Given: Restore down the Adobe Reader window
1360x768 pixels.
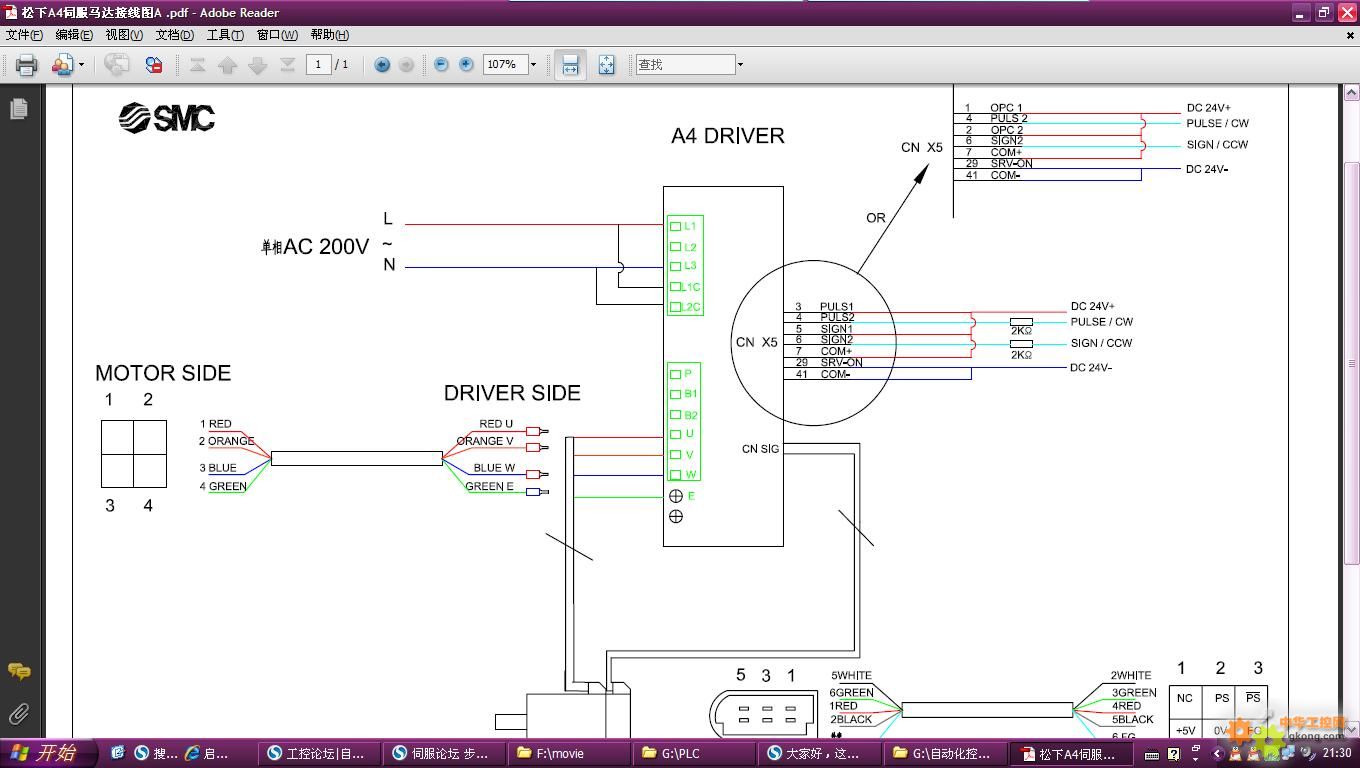Looking at the screenshot, I should coord(1323,12).
